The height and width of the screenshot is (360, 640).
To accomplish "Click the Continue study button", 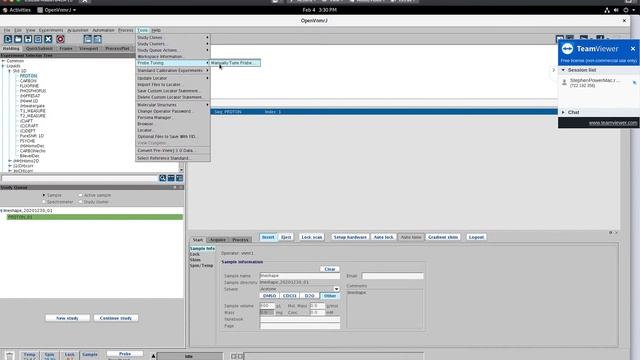I will 116,318.
